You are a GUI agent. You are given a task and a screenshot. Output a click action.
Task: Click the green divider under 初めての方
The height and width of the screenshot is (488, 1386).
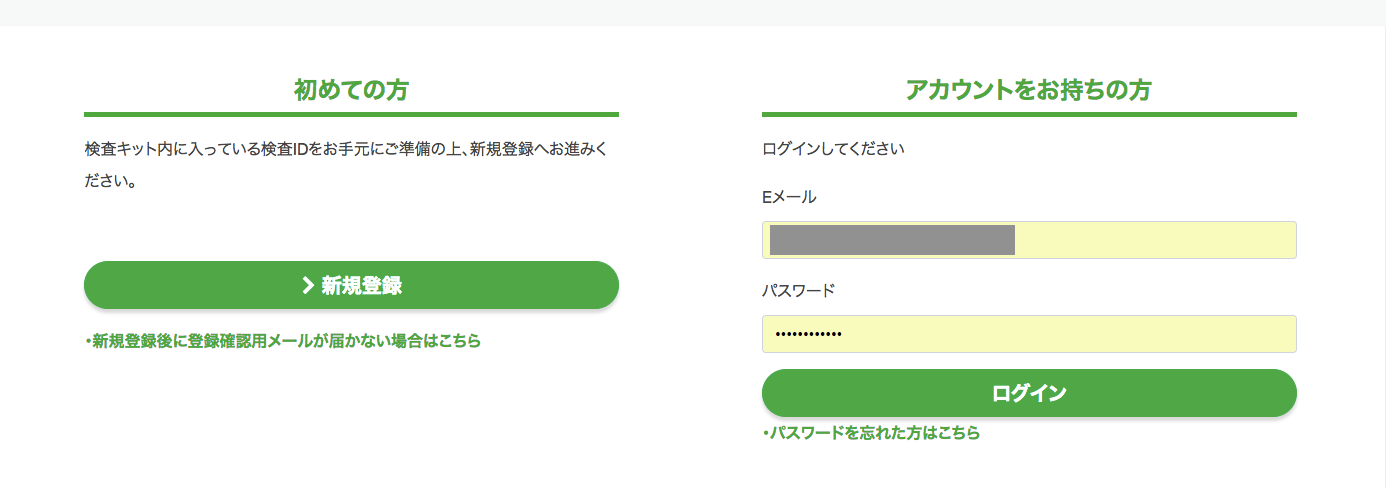tap(351, 114)
